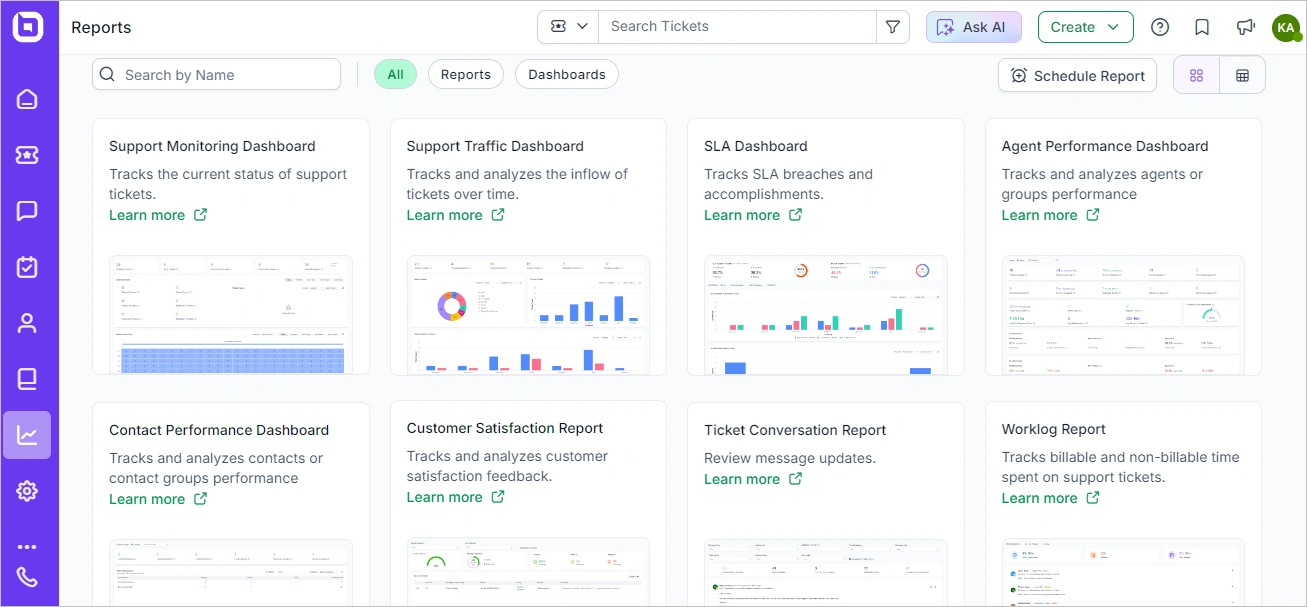Click the Worklog Report title
The image size is (1307, 607).
pyautogui.click(x=1054, y=429)
